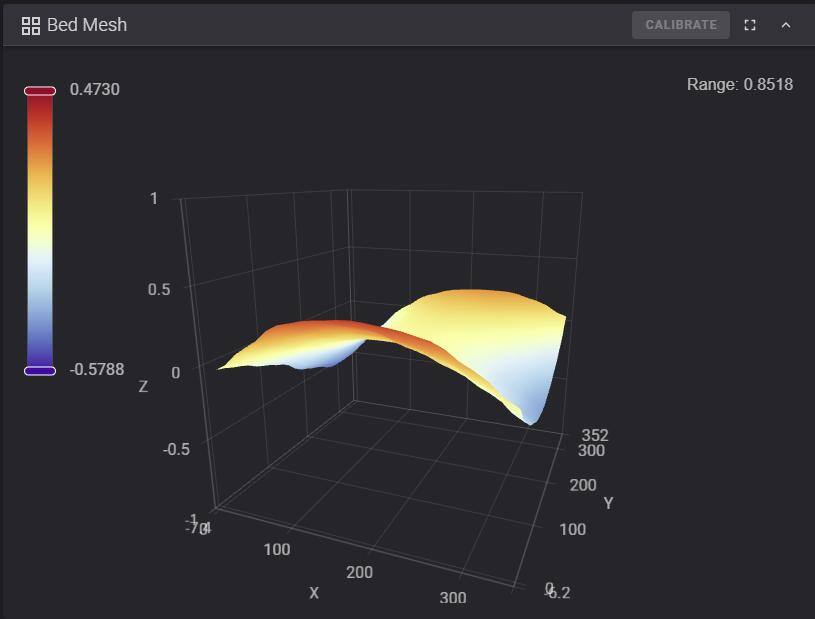
Task: Click the Bed Mesh grid icon
Action: point(30,25)
